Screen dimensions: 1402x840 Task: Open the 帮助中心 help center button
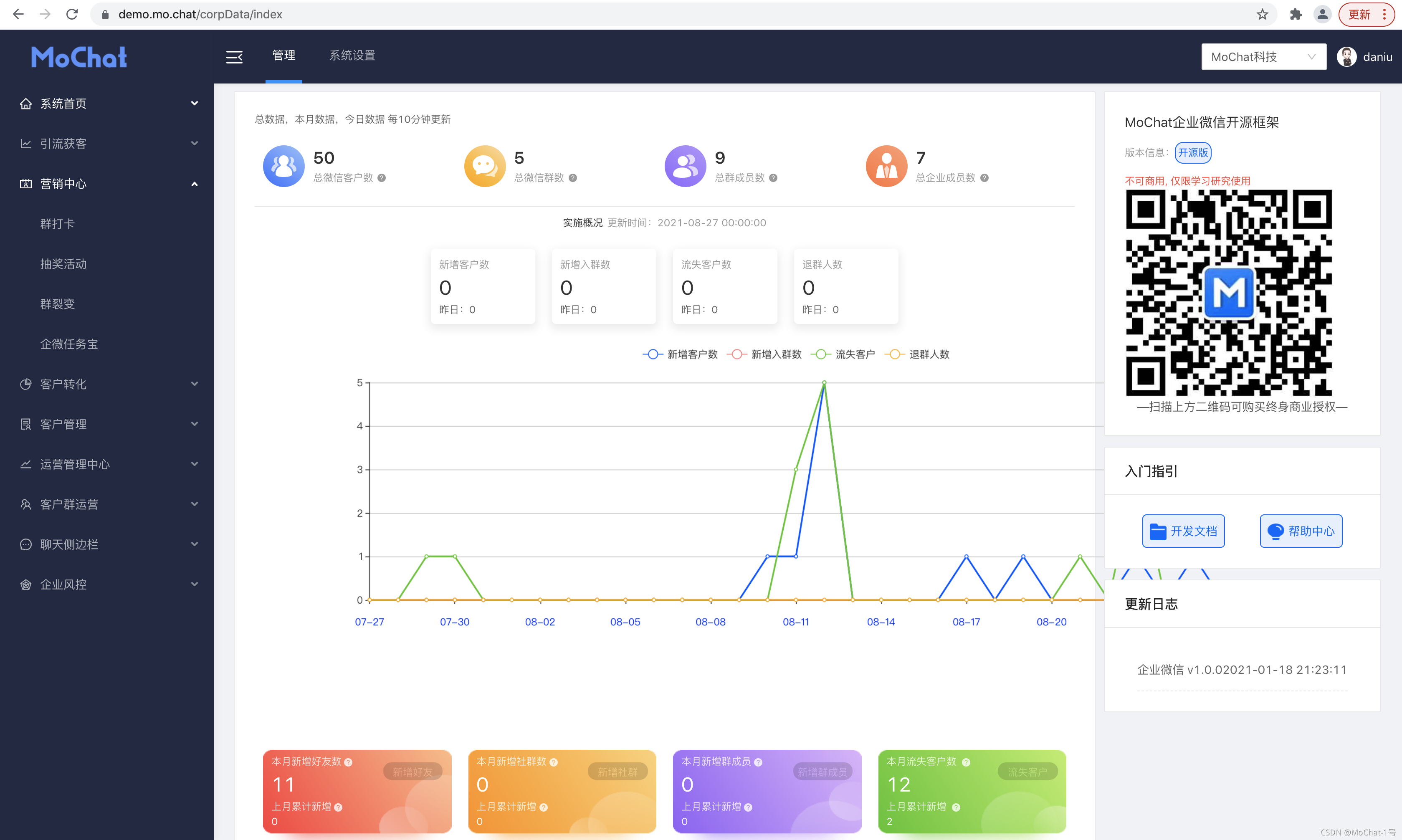(x=1301, y=531)
